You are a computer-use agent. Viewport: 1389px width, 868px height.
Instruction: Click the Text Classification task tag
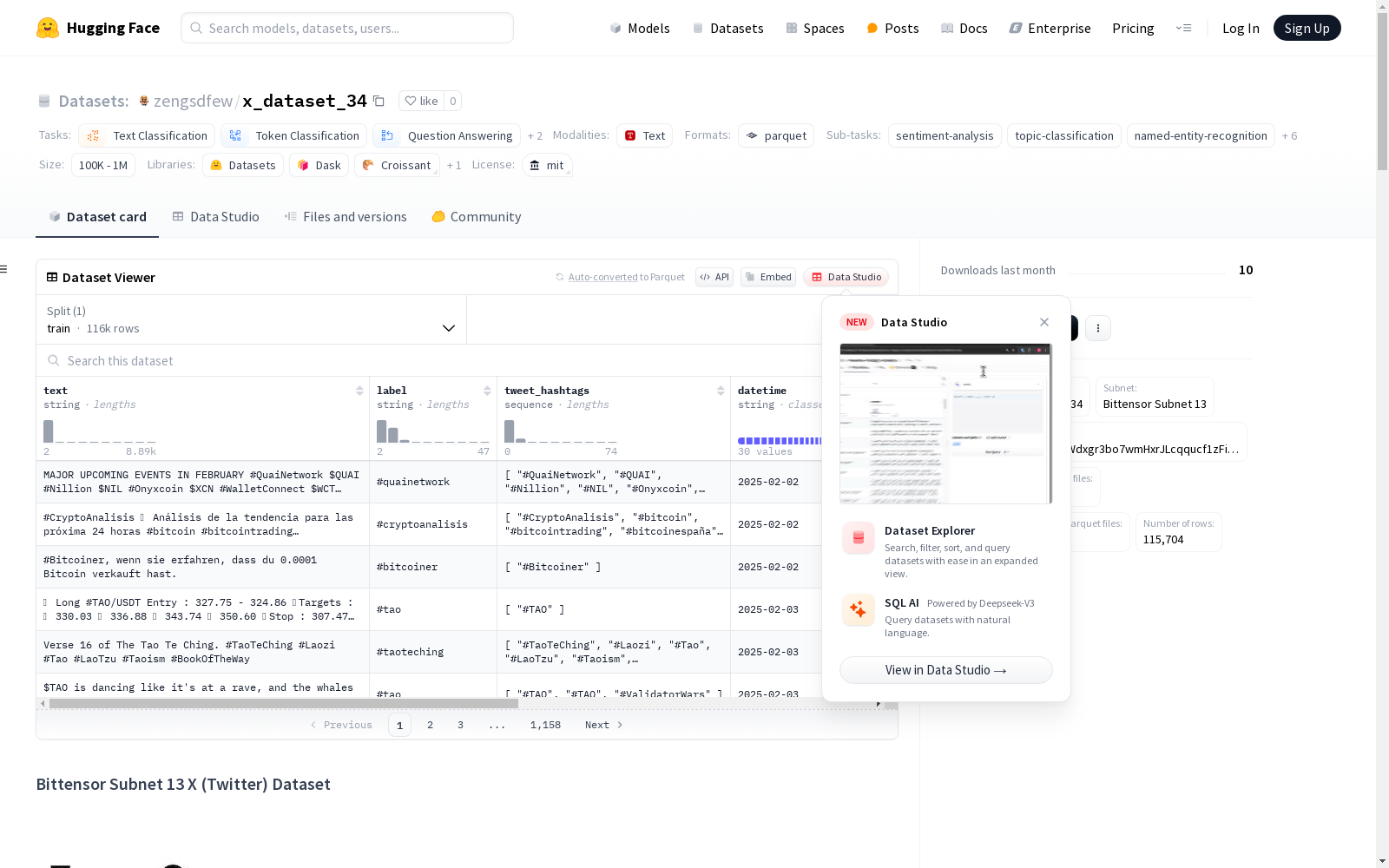147,135
